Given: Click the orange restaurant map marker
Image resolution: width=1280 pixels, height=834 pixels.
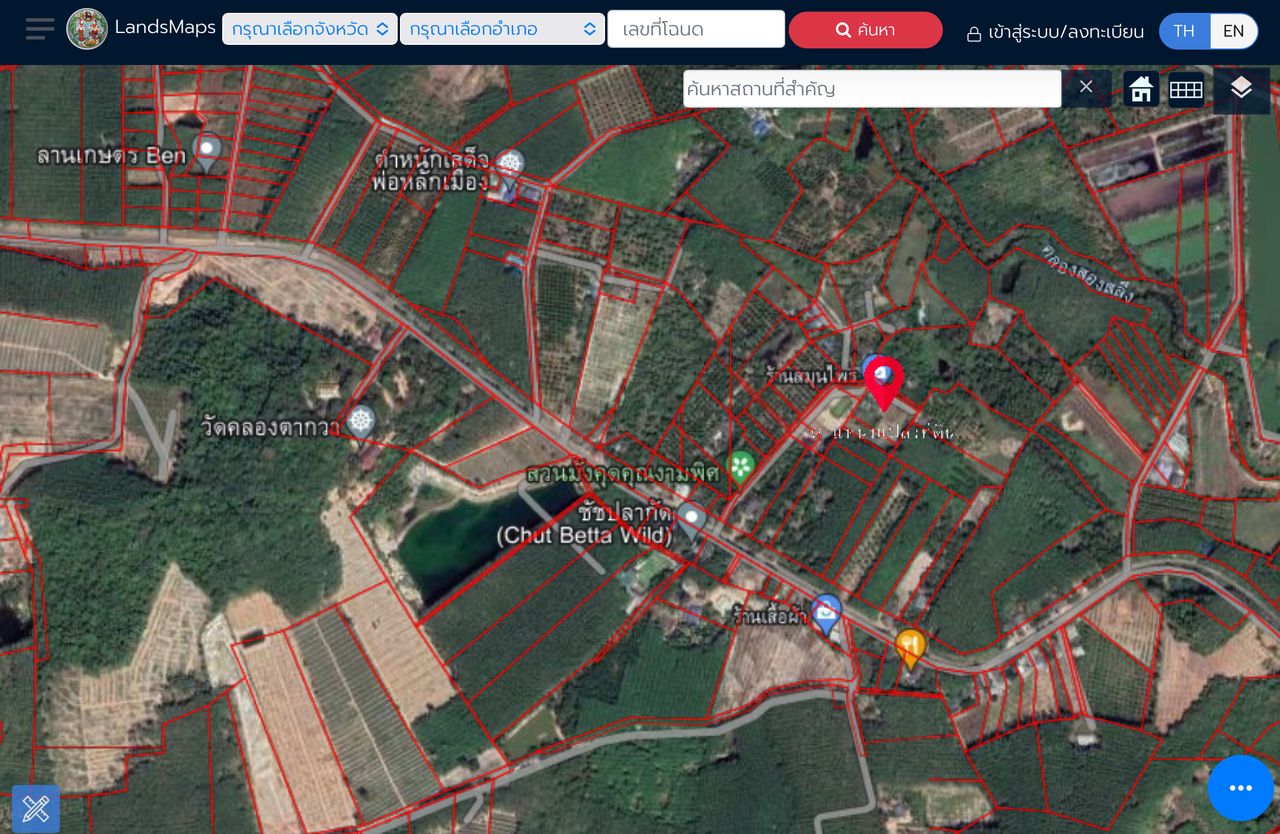Looking at the screenshot, I should [909, 646].
